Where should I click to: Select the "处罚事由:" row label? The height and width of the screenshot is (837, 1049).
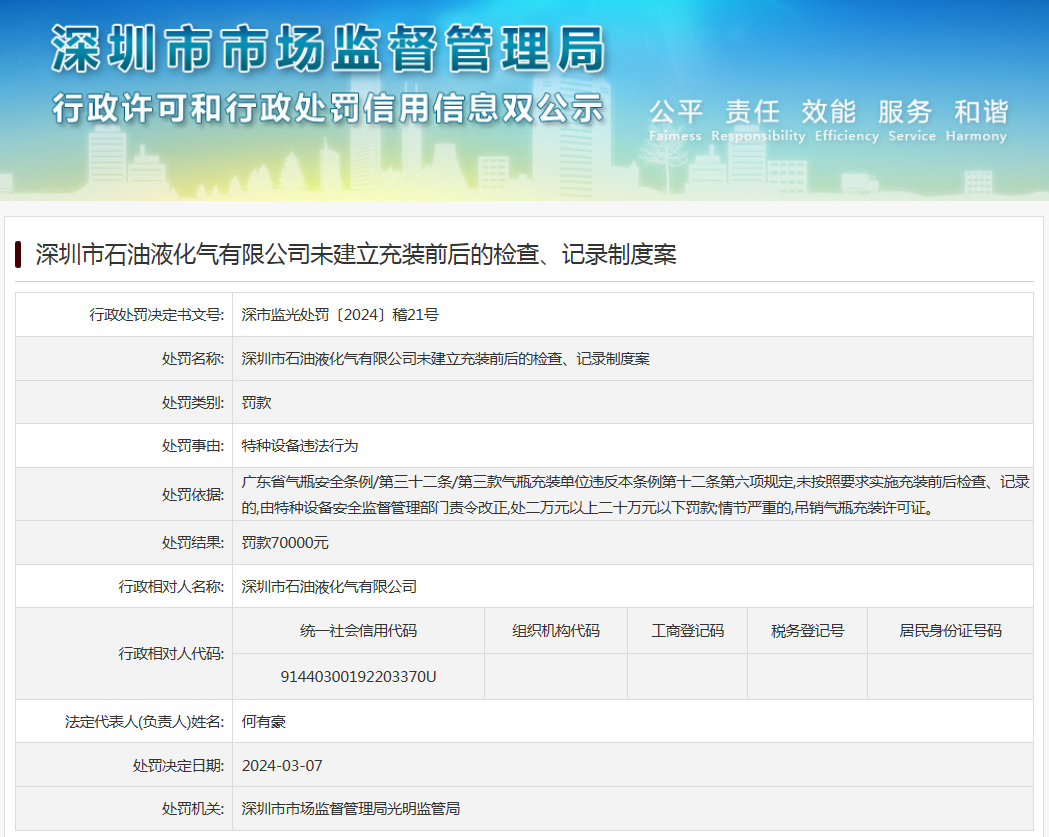[193, 446]
